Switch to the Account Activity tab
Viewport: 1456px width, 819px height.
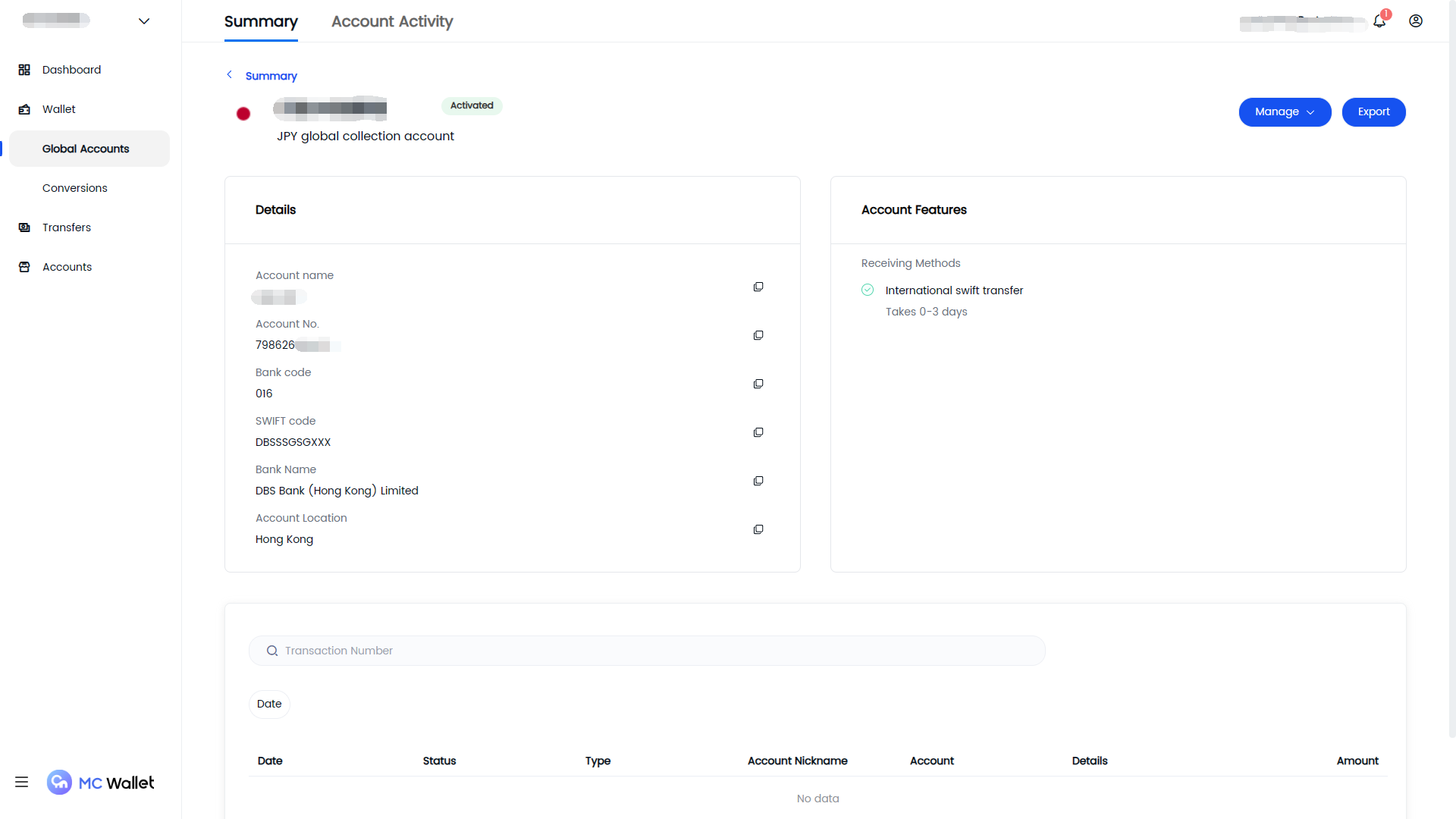(x=392, y=21)
